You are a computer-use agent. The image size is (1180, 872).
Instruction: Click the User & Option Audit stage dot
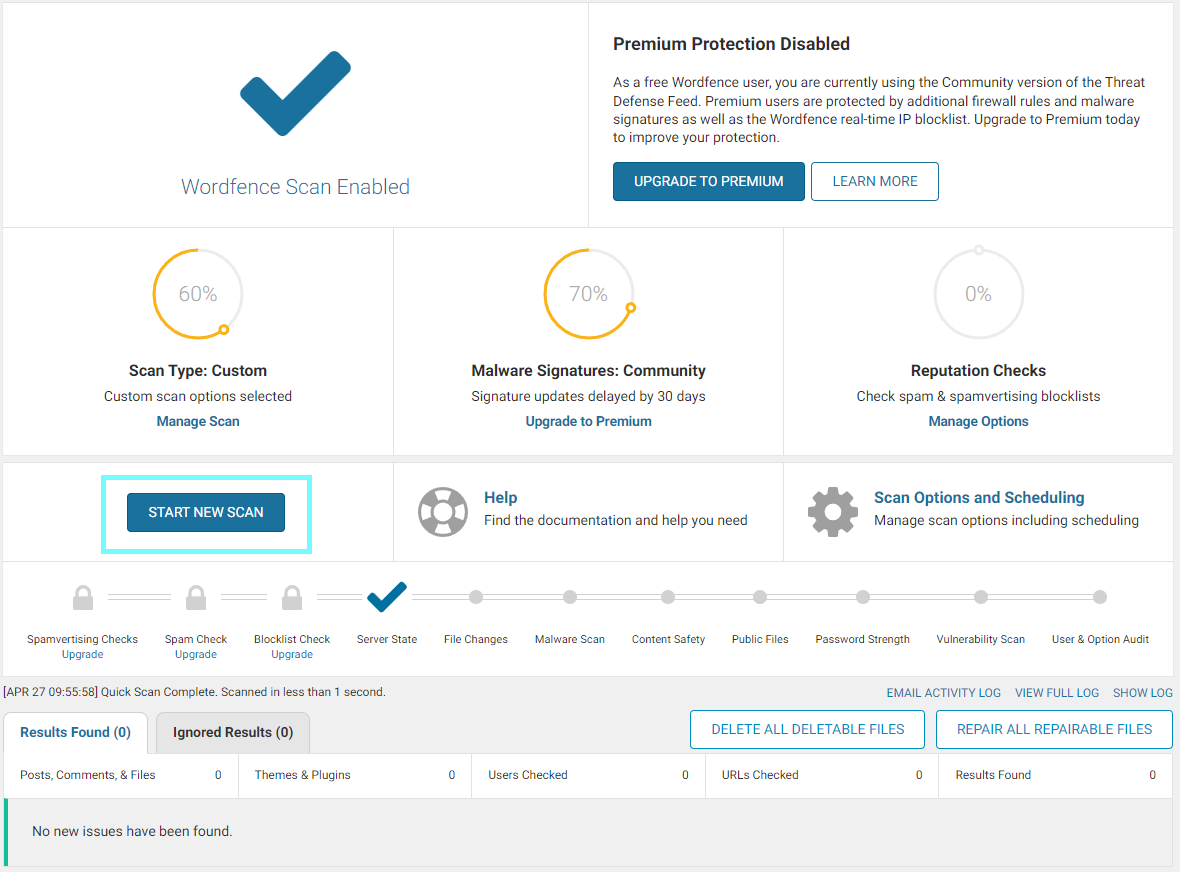tap(1100, 597)
